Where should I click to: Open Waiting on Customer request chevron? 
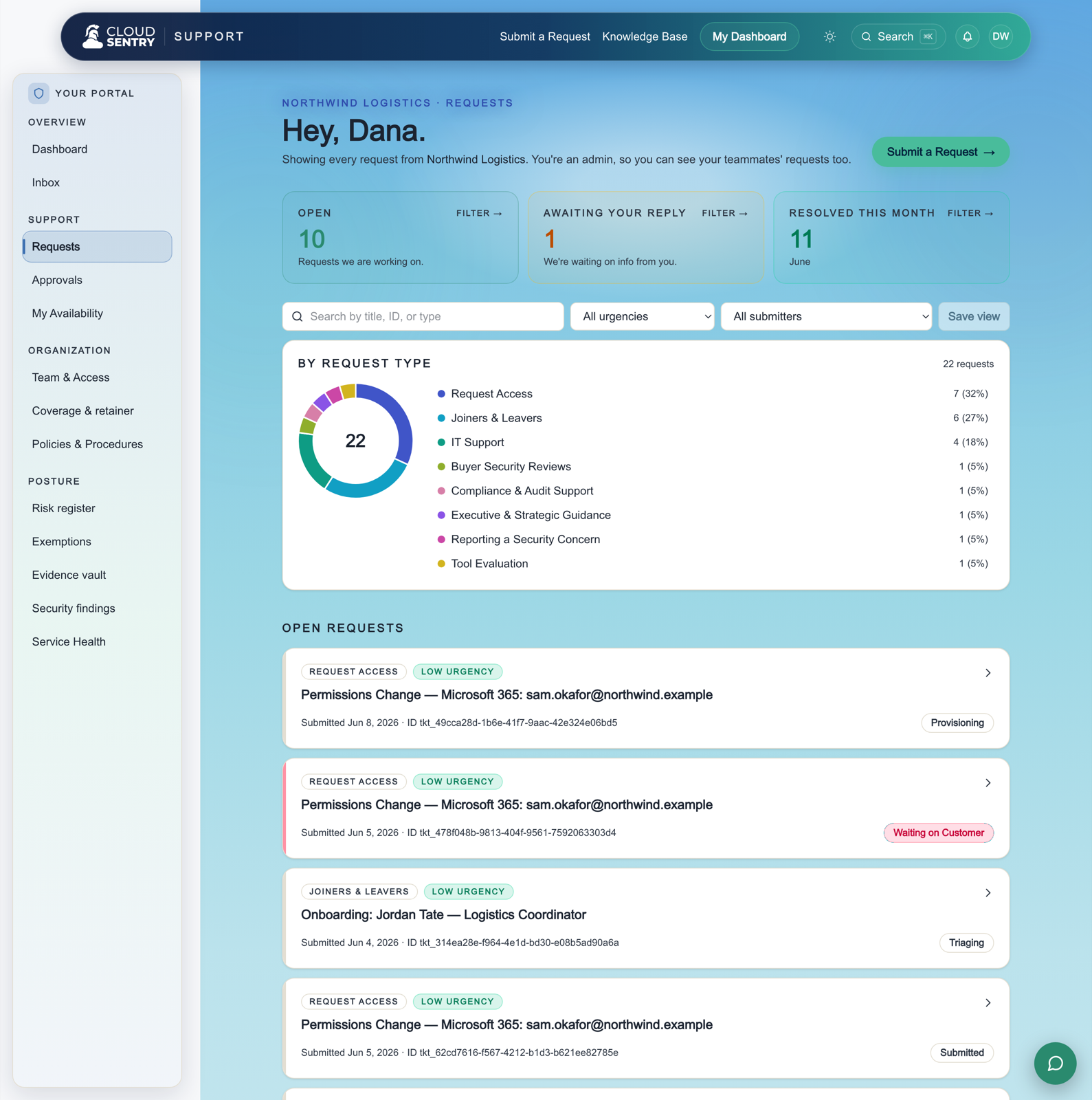(988, 782)
